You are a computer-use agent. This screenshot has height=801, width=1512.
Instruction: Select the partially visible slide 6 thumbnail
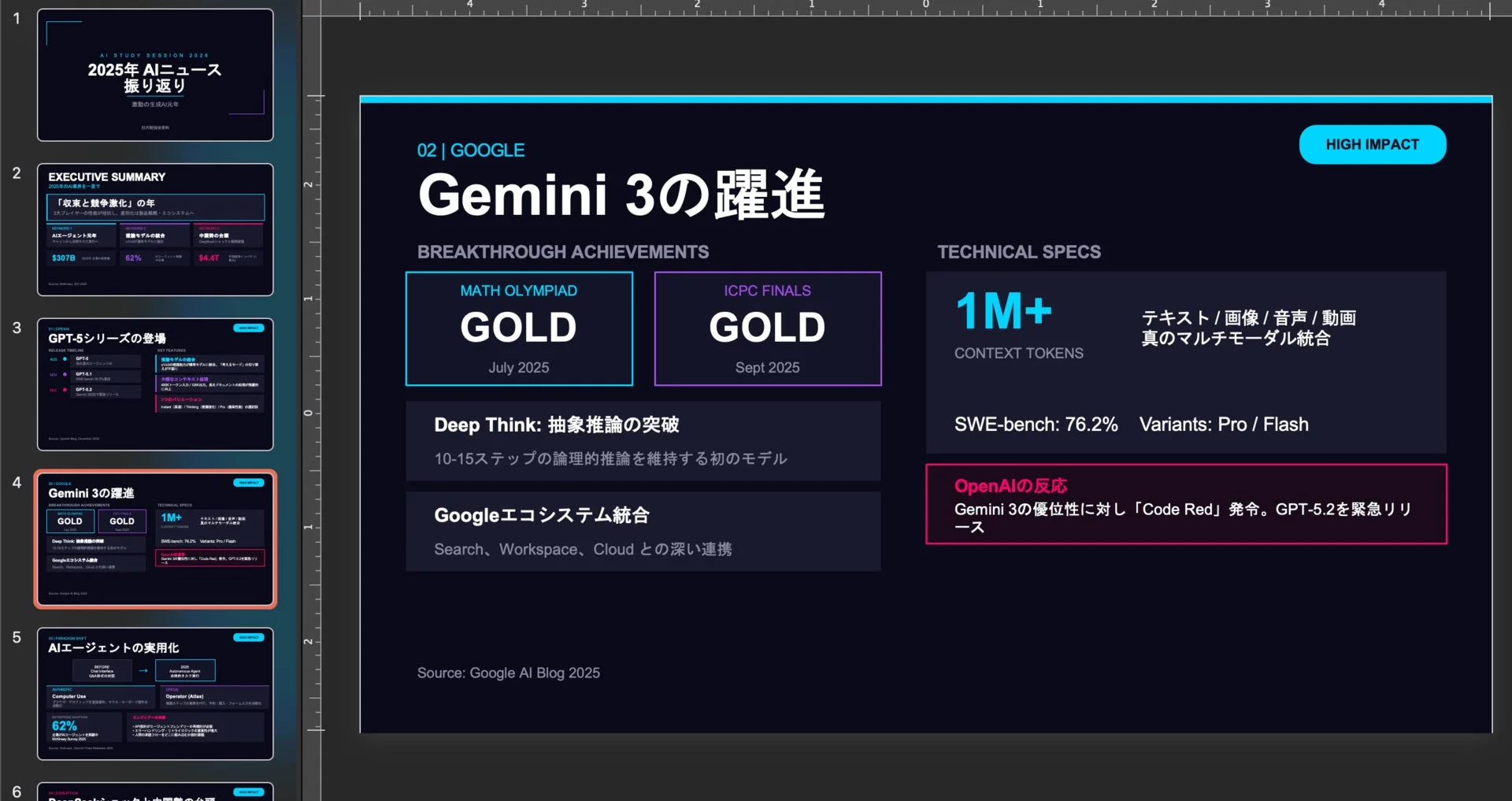154,792
